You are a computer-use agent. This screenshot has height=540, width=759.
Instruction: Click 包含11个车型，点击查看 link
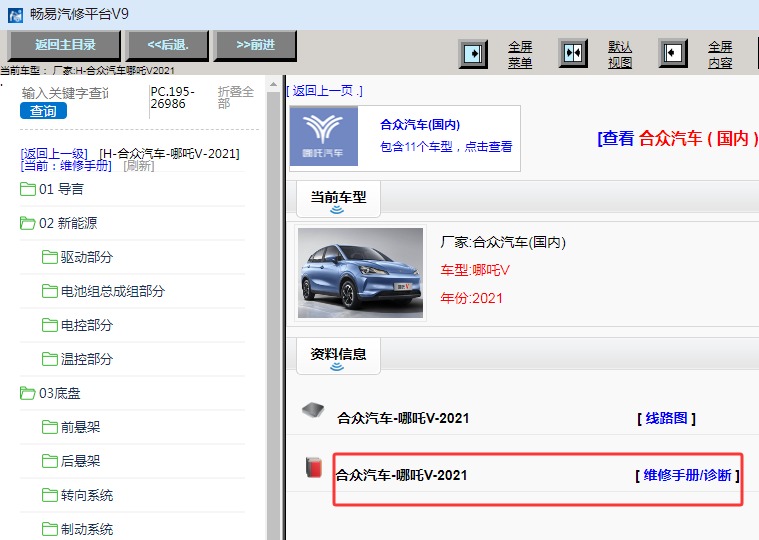click(446, 146)
